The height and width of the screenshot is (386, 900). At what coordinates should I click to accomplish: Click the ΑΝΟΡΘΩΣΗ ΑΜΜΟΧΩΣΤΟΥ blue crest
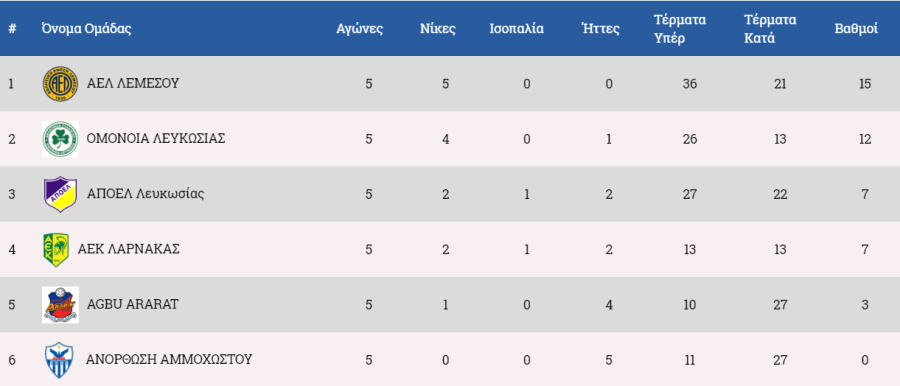[x=60, y=360]
